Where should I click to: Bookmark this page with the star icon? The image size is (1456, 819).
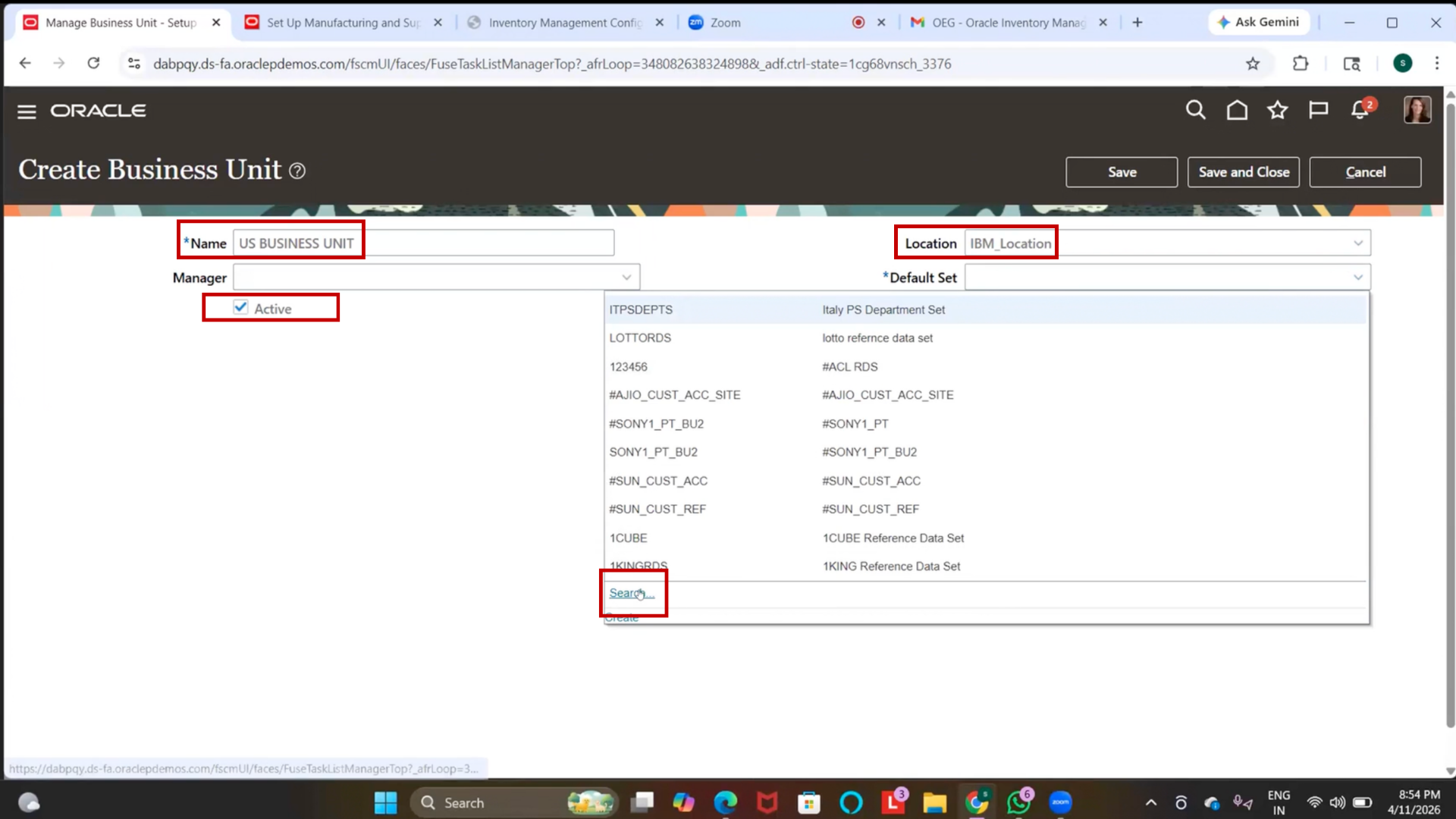pyautogui.click(x=1253, y=64)
